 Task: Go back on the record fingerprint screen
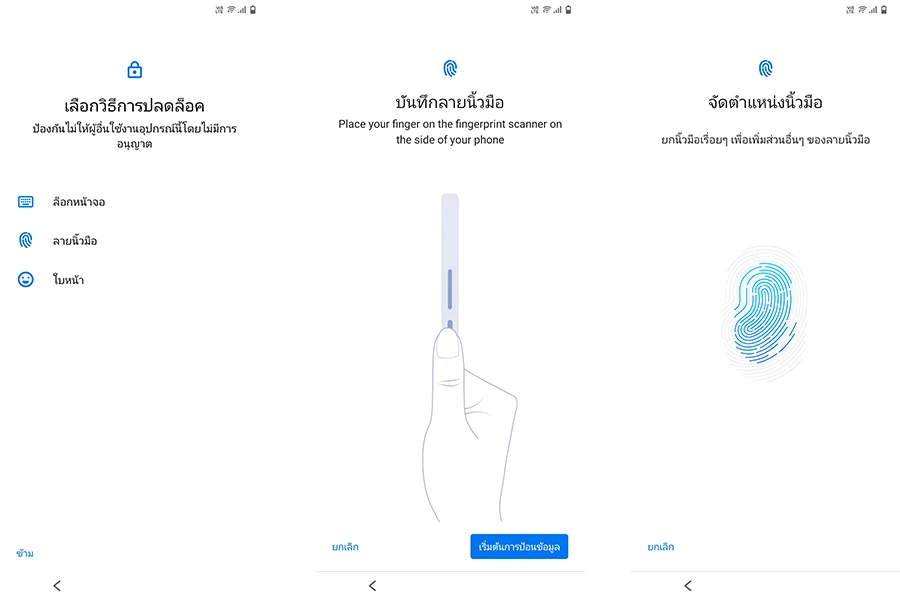point(373,586)
